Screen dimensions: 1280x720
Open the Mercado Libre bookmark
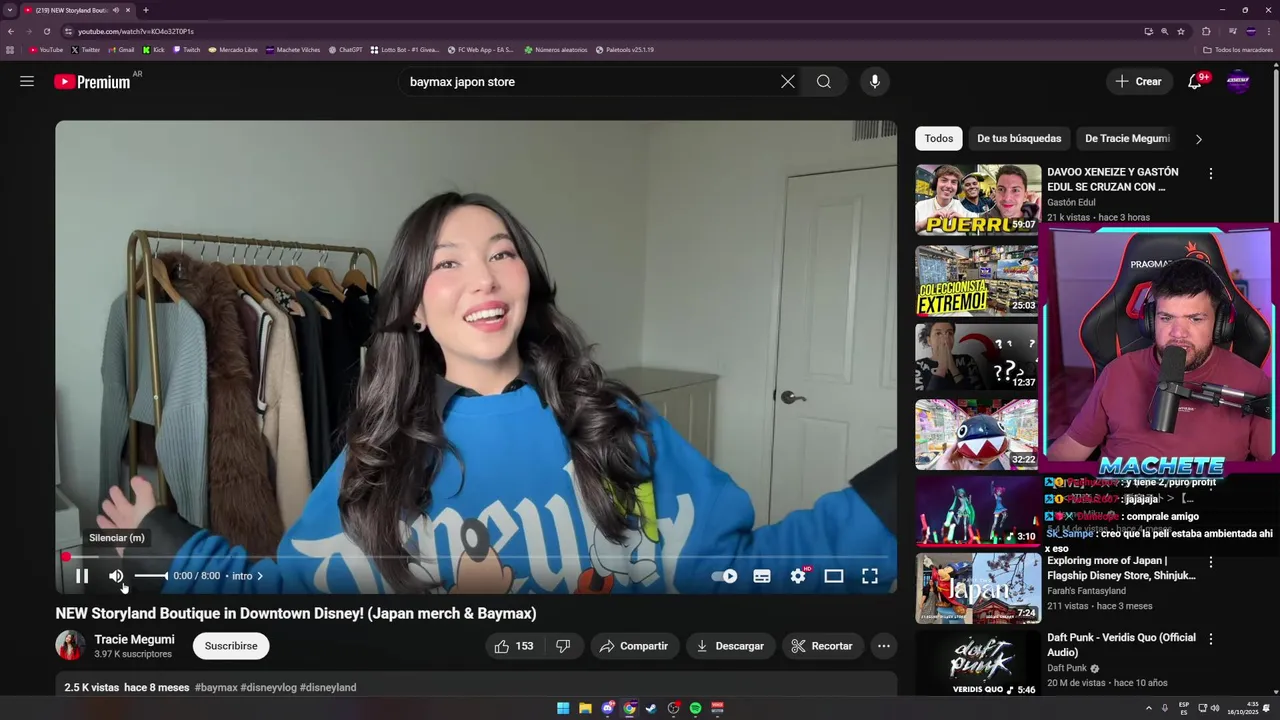[233, 50]
